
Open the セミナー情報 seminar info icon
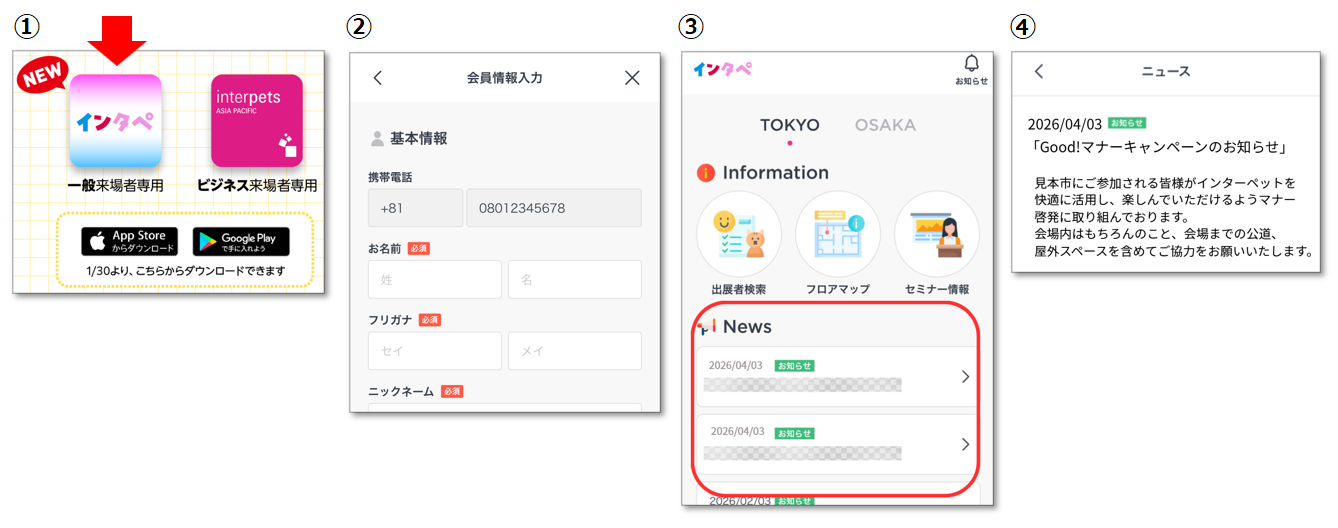pos(937,234)
